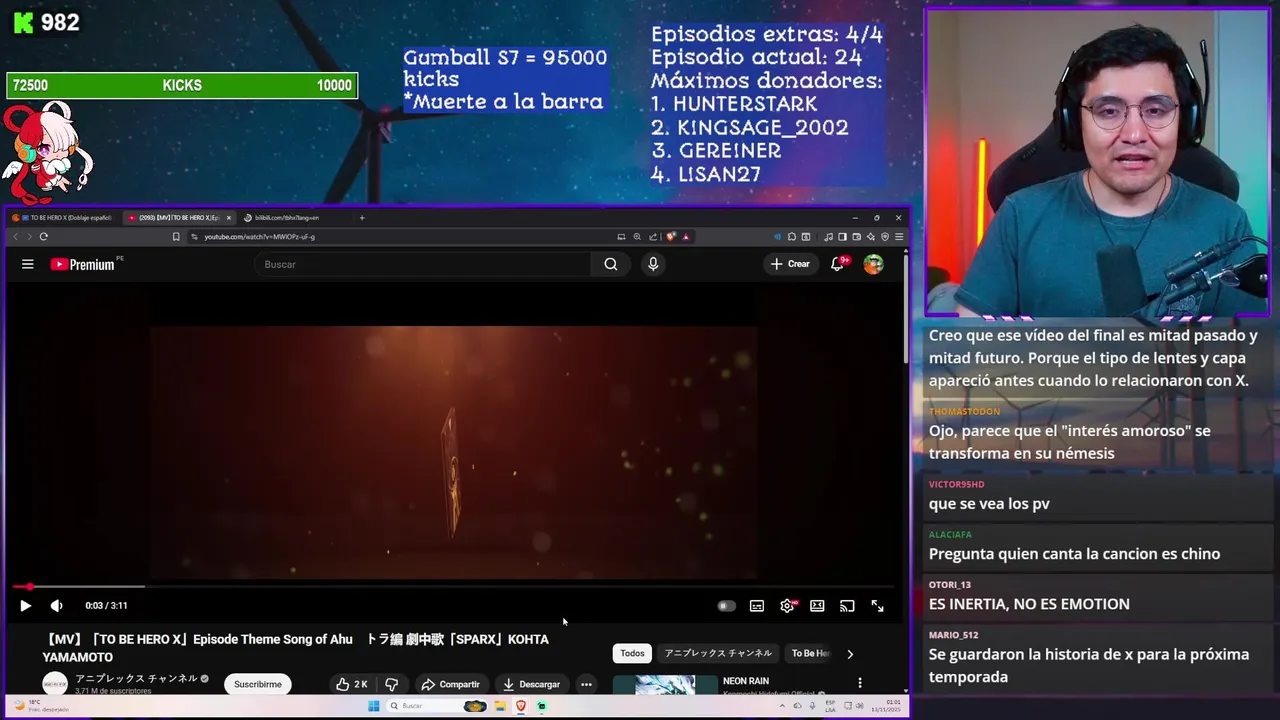
Task: Go forward in browser history
Action: coord(29,237)
